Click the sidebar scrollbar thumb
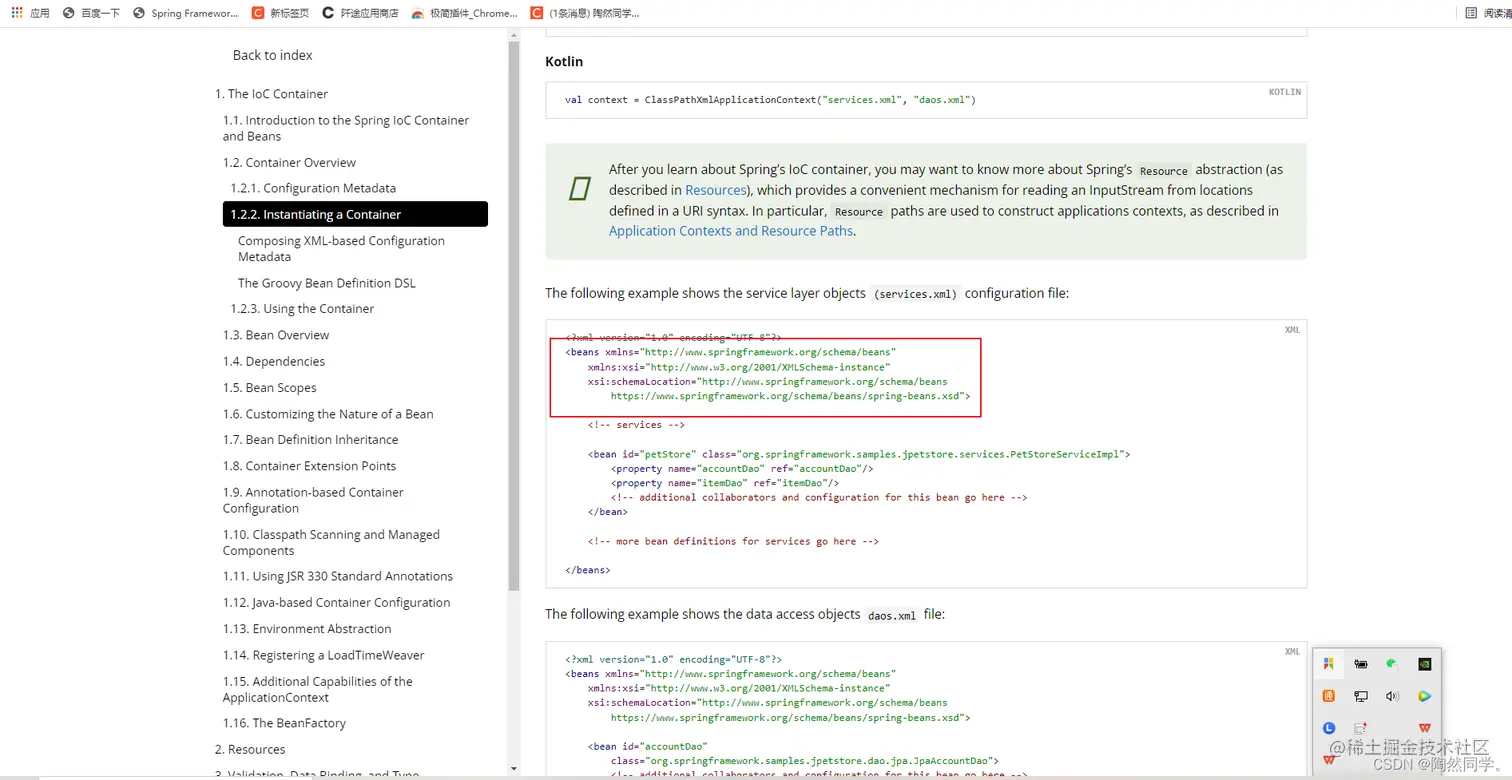 (x=514, y=315)
